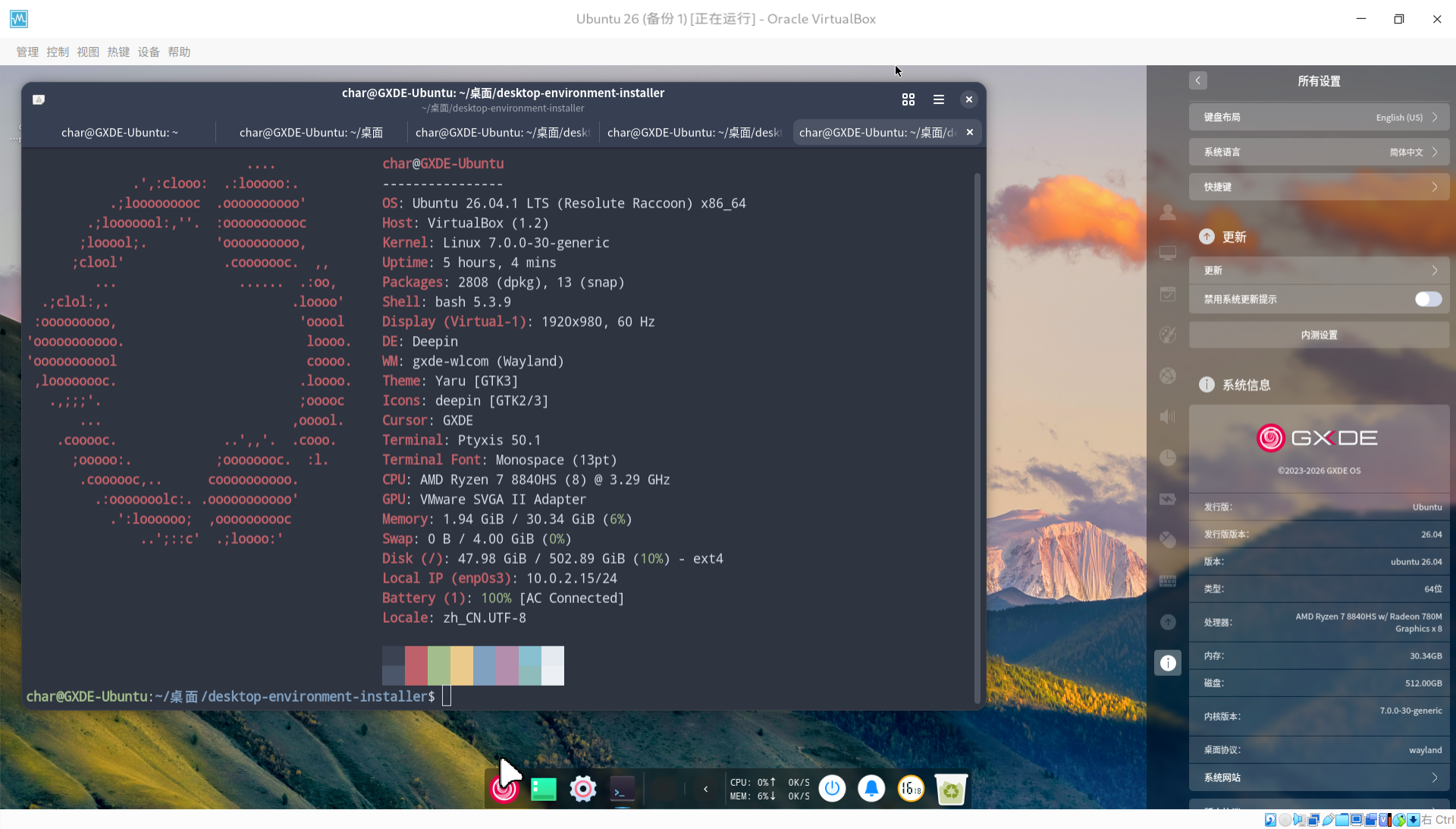
Task: Open the Keyboard settings icon in sidebar
Action: (x=1168, y=581)
